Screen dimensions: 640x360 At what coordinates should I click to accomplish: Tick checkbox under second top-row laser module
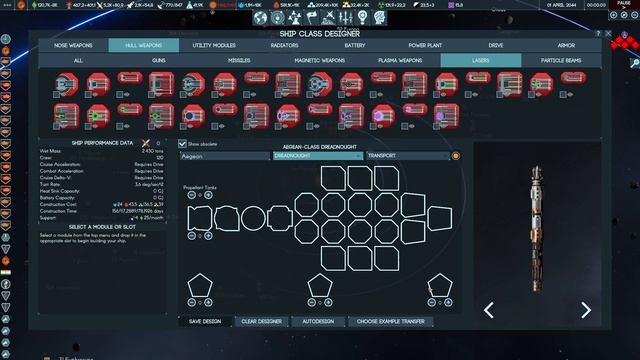pyautogui.click(x=88, y=95)
